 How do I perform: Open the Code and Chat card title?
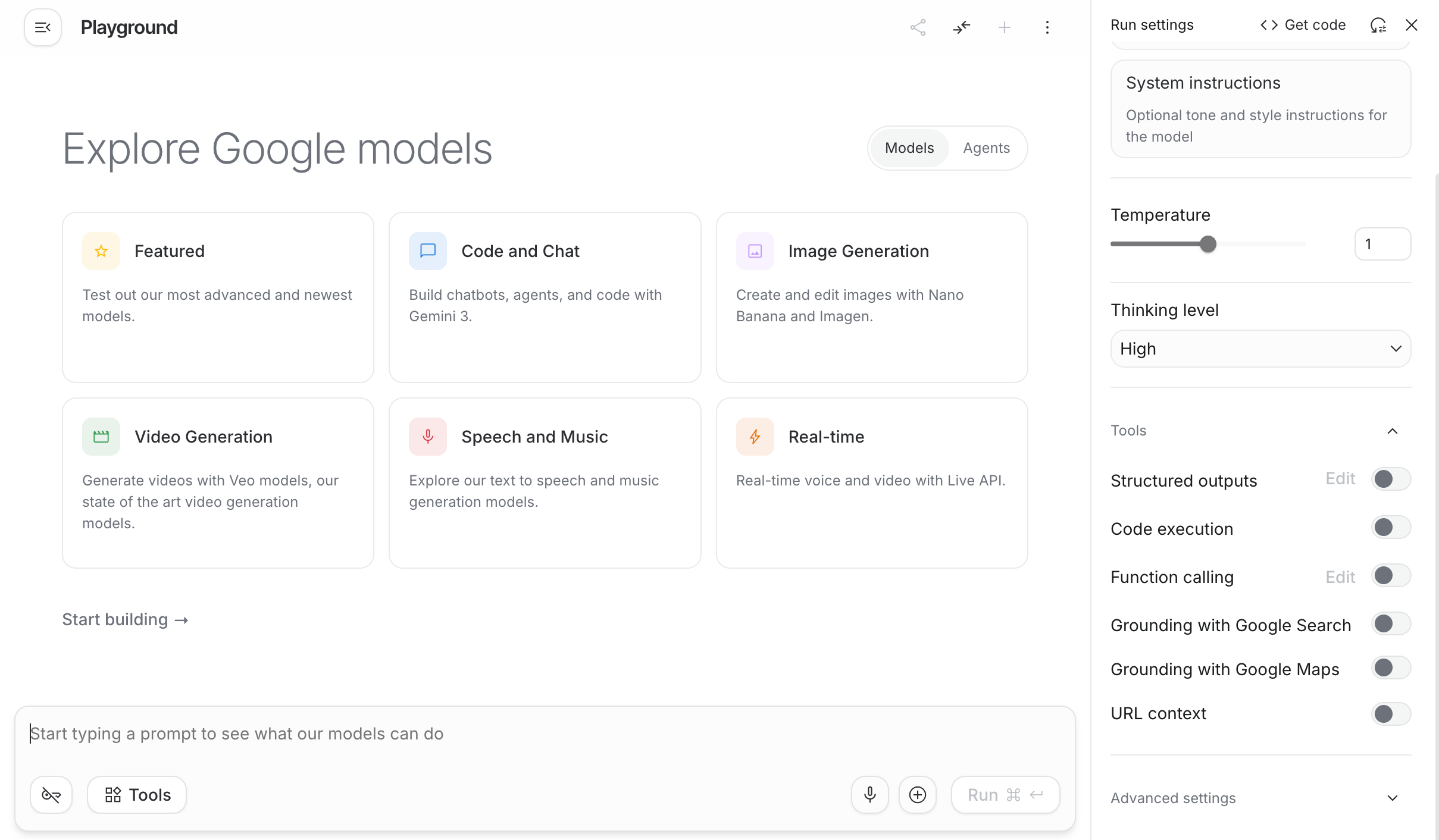[521, 251]
